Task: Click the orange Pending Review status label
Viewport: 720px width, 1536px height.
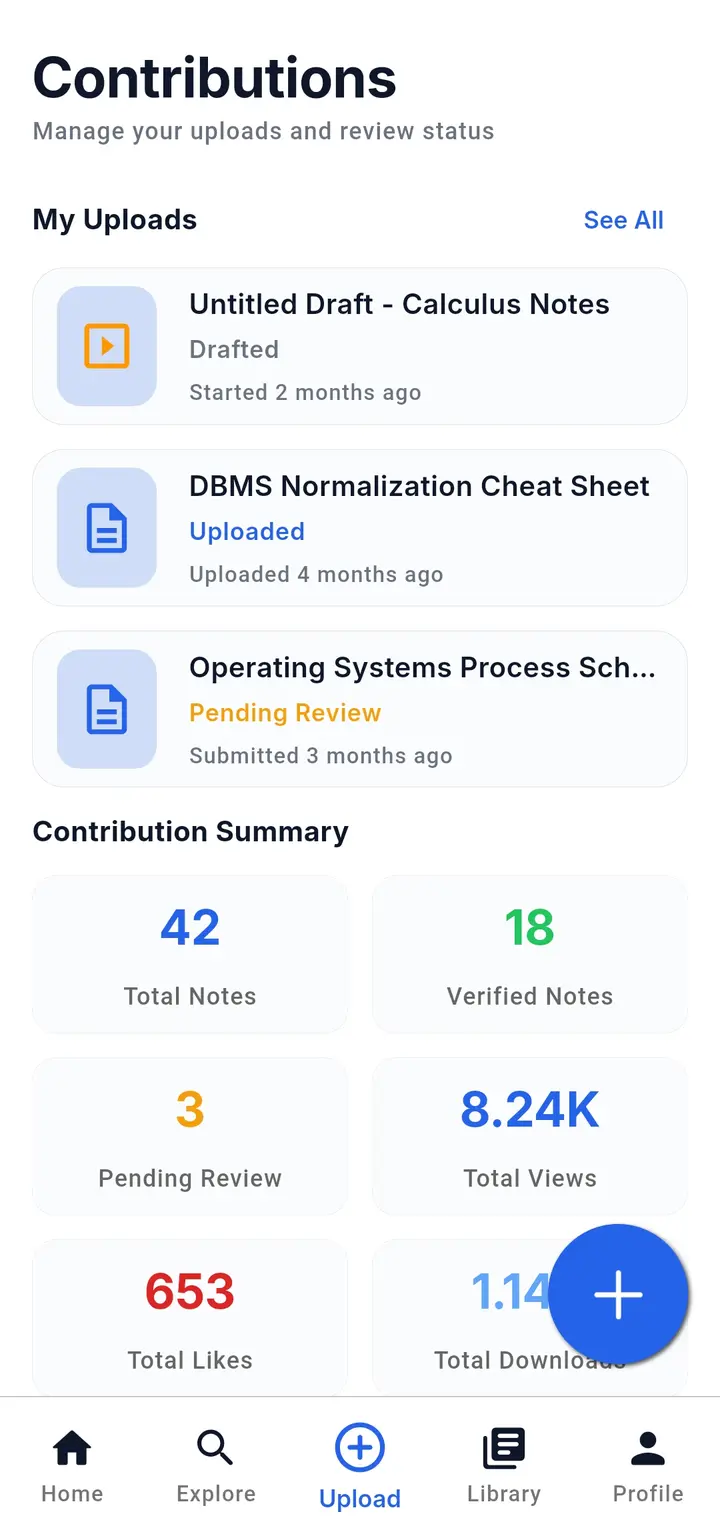Action: tap(285, 713)
